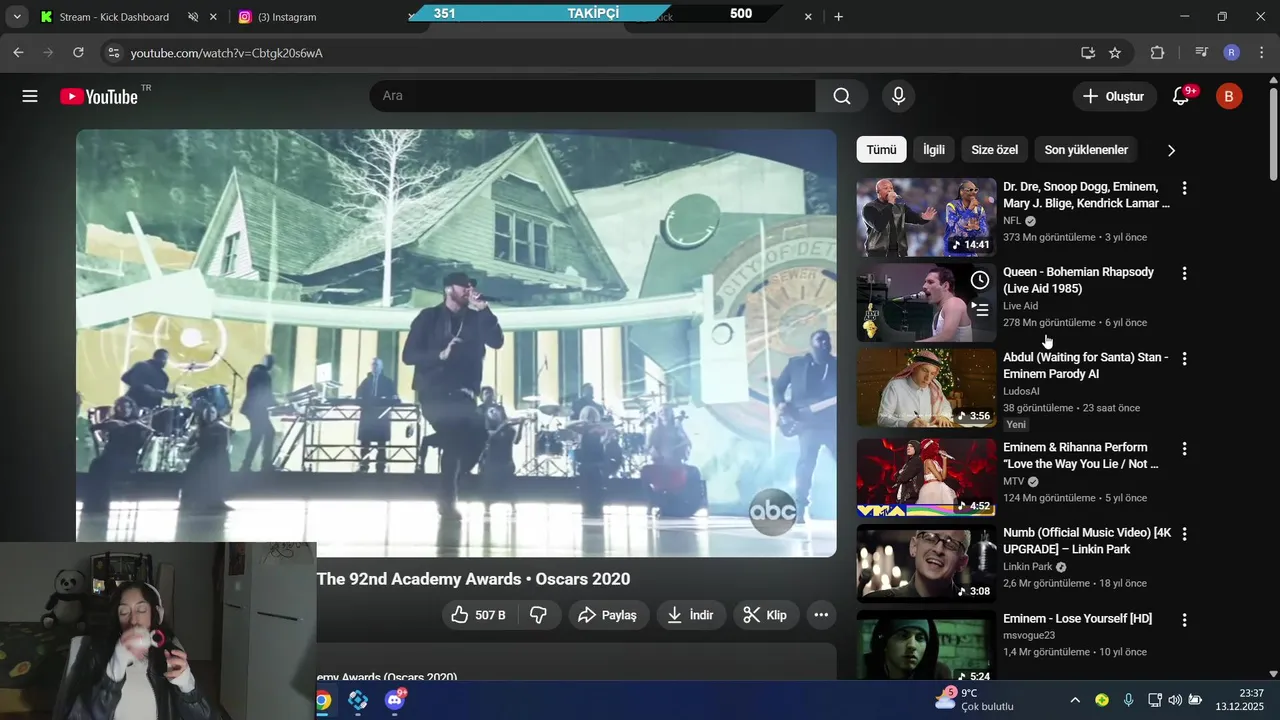Visit the Linkin Park channel name
The width and height of the screenshot is (1280, 720).
[1028, 567]
